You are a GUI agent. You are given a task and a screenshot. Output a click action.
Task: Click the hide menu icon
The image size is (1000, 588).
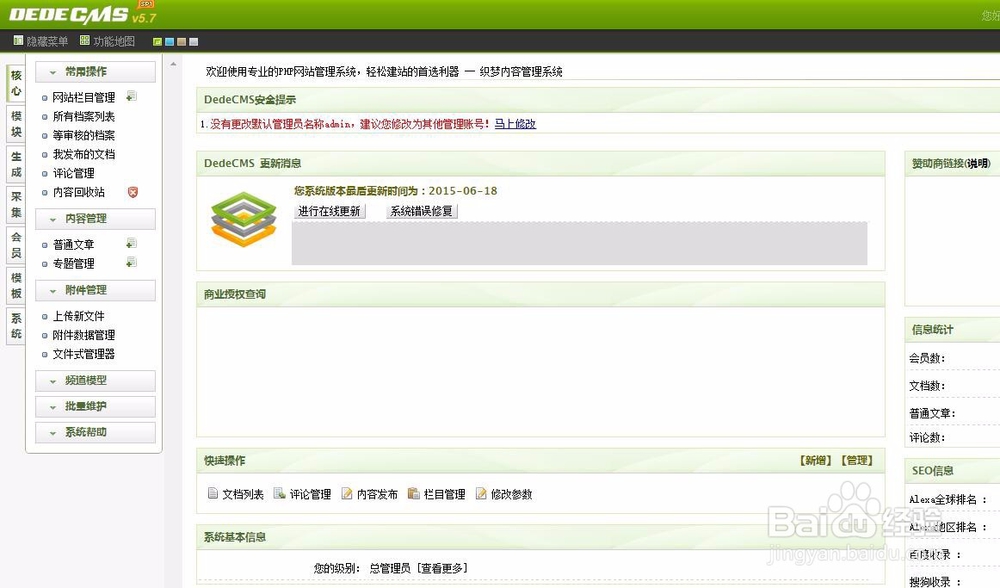18,41
